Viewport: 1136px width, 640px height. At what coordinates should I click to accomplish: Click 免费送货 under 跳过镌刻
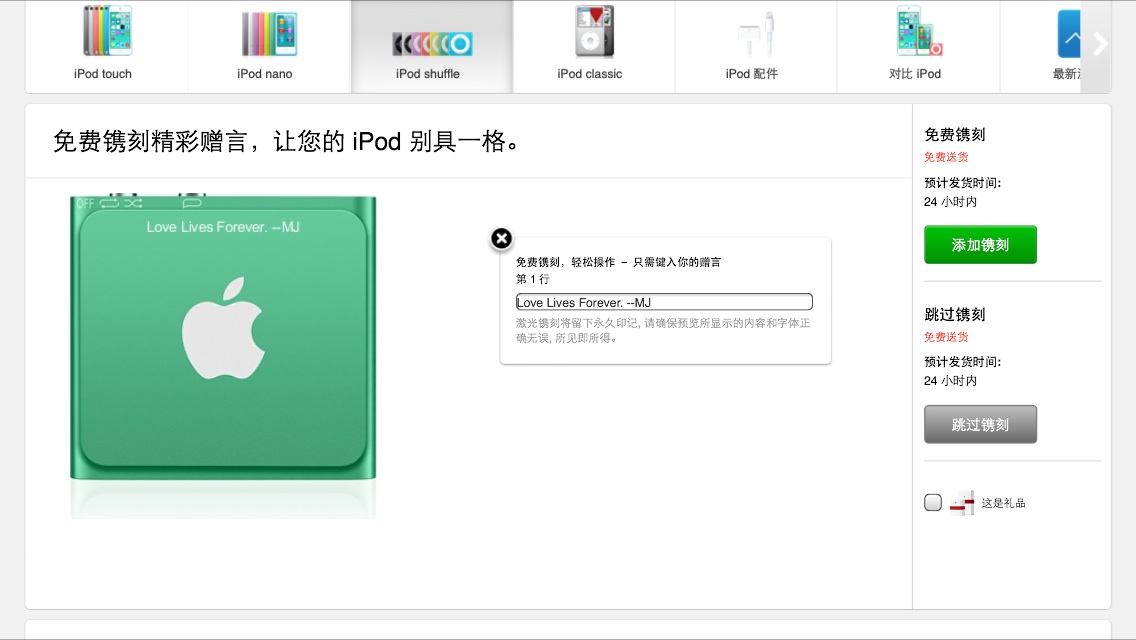946,337
